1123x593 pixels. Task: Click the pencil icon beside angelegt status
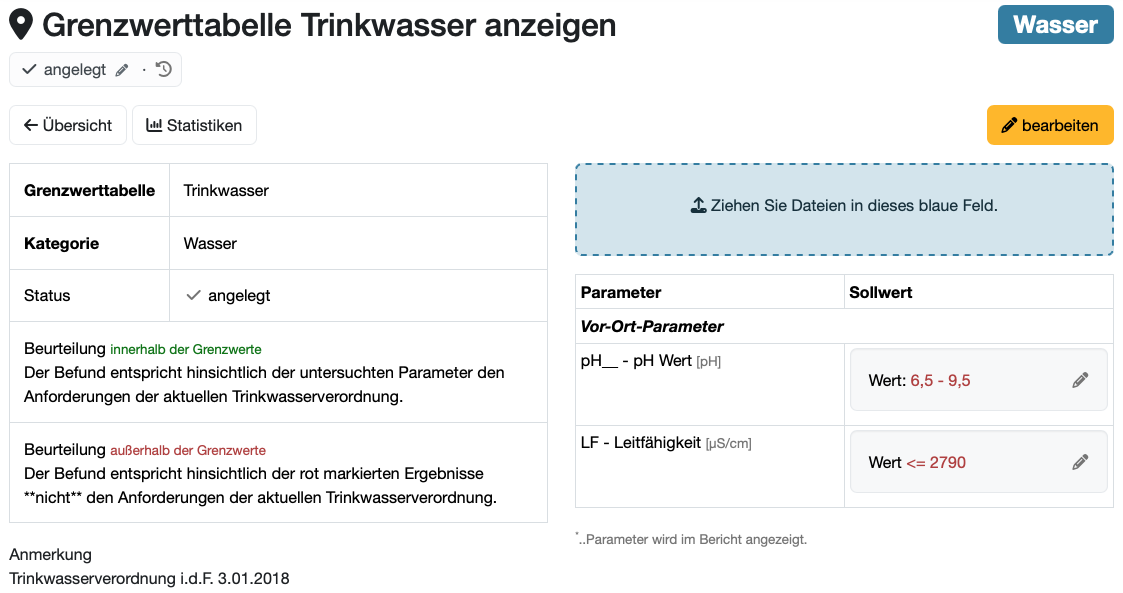coord(121,69)
